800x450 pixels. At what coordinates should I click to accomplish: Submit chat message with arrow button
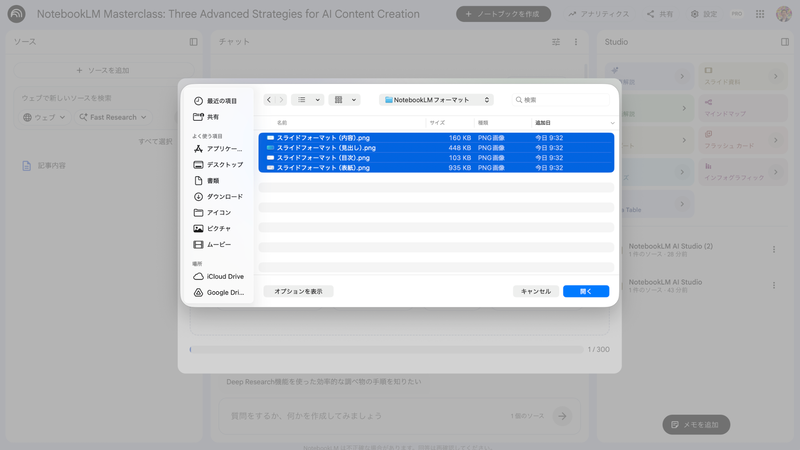(562, 416)
